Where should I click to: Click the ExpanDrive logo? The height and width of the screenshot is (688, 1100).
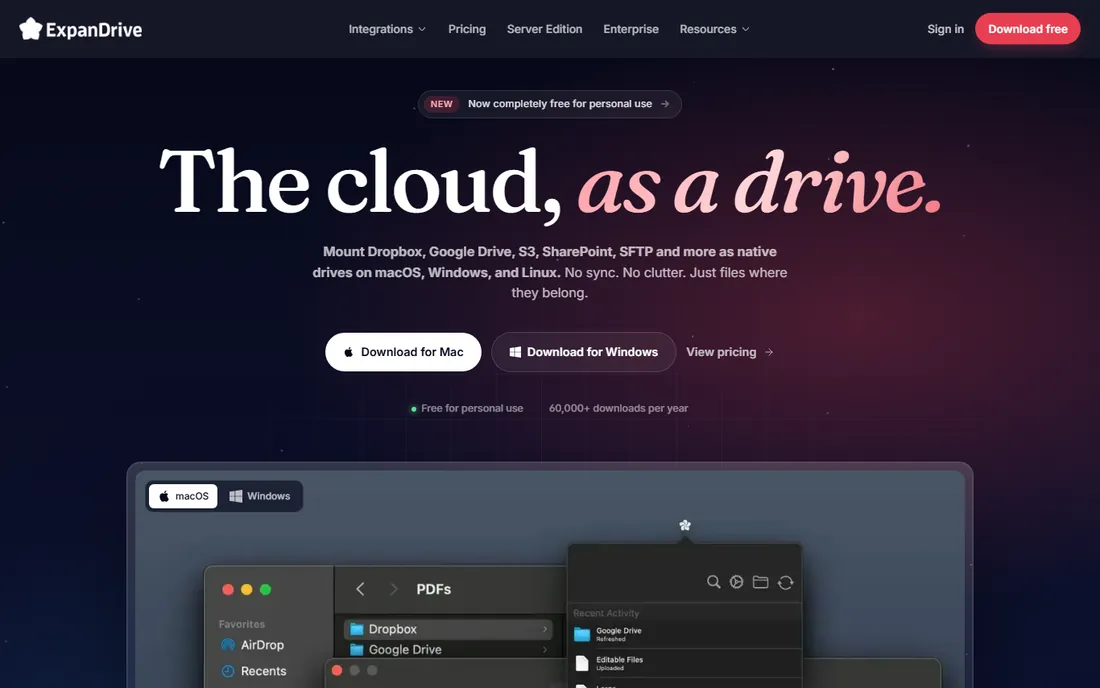coord(80,29)
